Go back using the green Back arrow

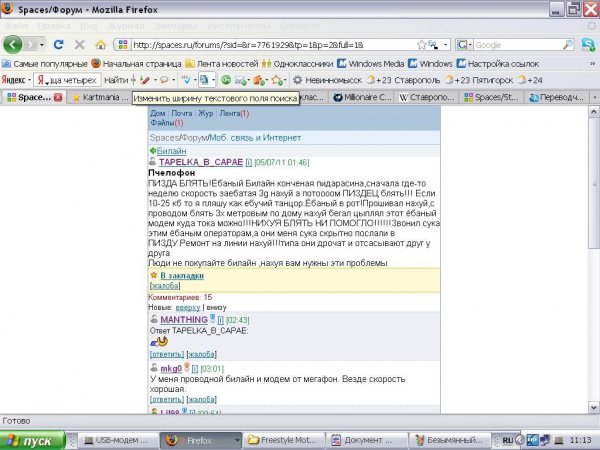12,45
